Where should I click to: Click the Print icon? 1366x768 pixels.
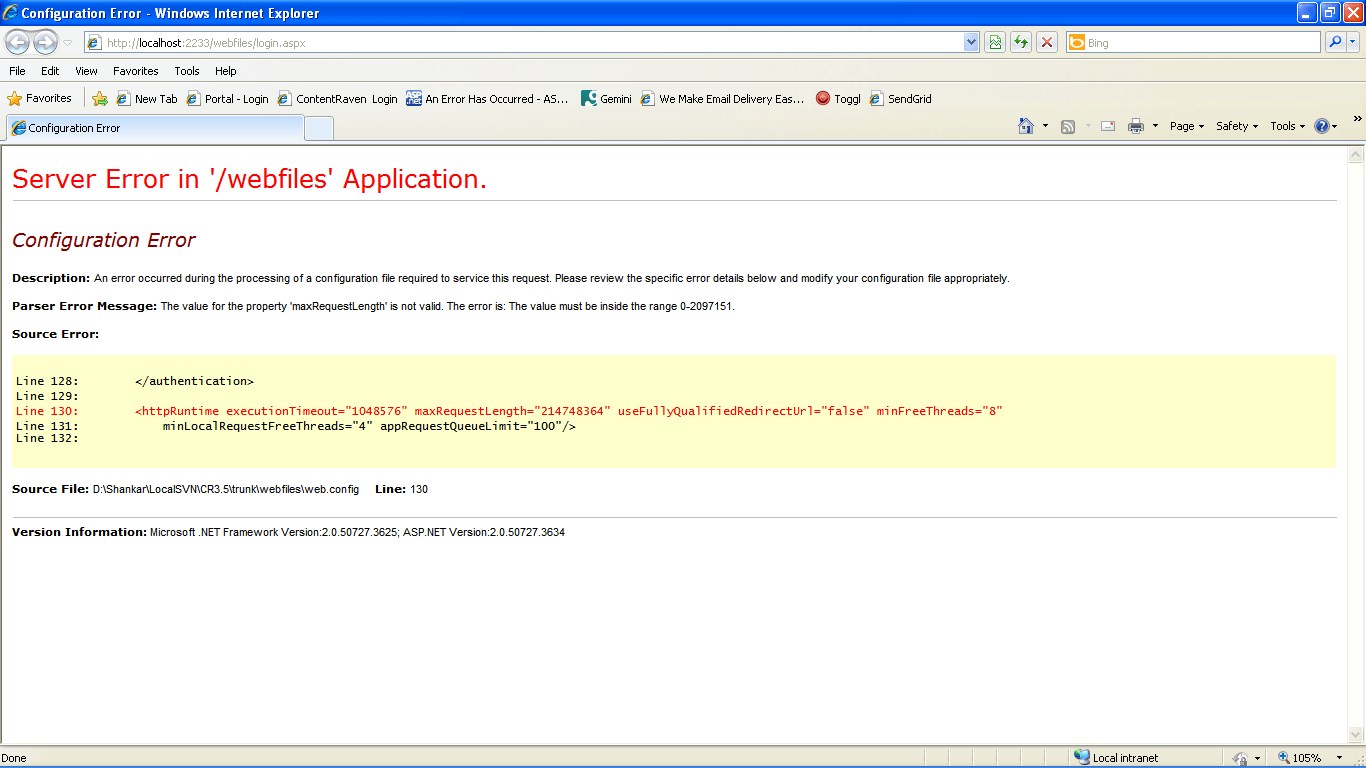click(1136, 126)
